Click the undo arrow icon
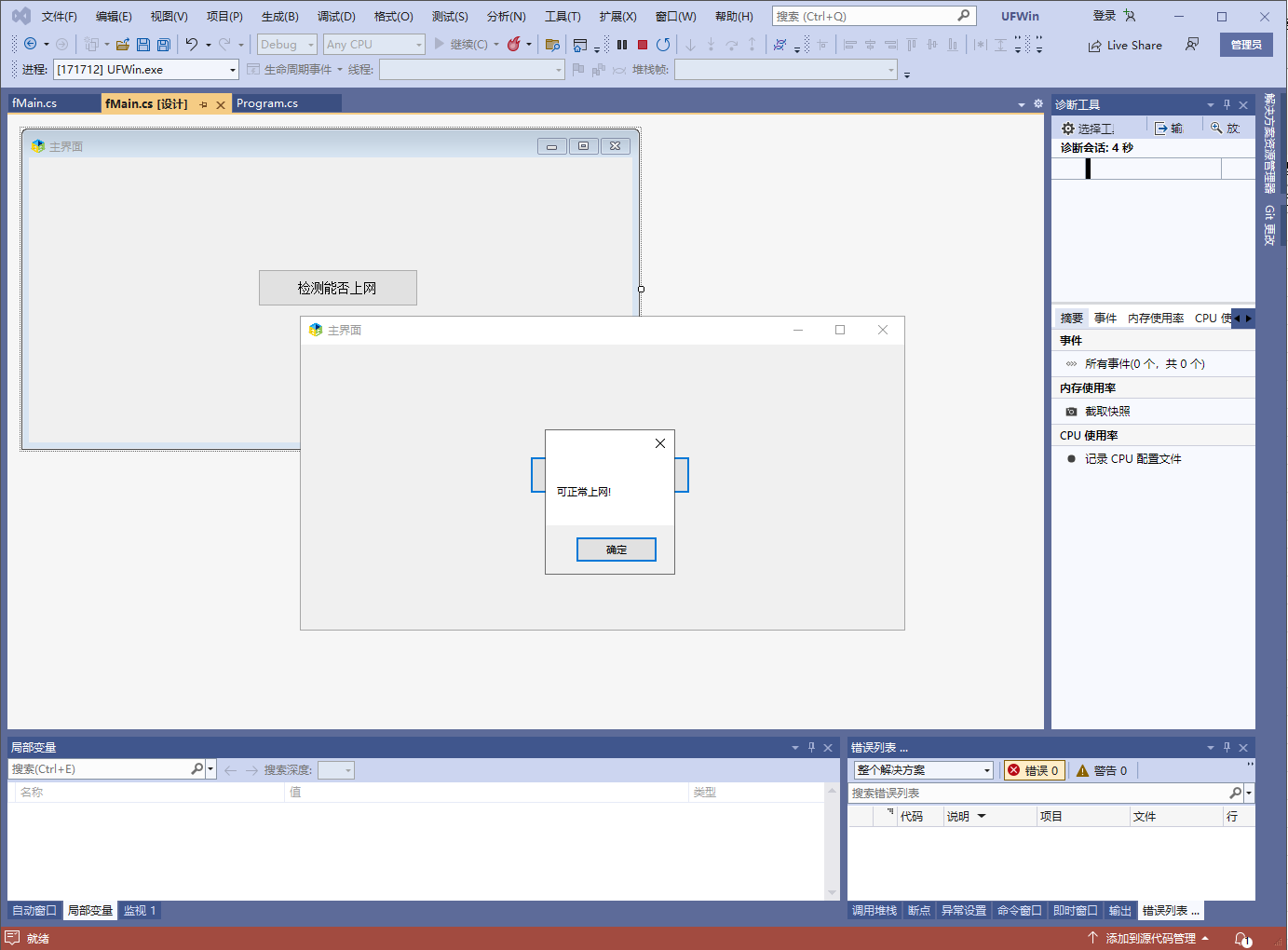Screen dimensions: 1288x950 tap(192, 44)
